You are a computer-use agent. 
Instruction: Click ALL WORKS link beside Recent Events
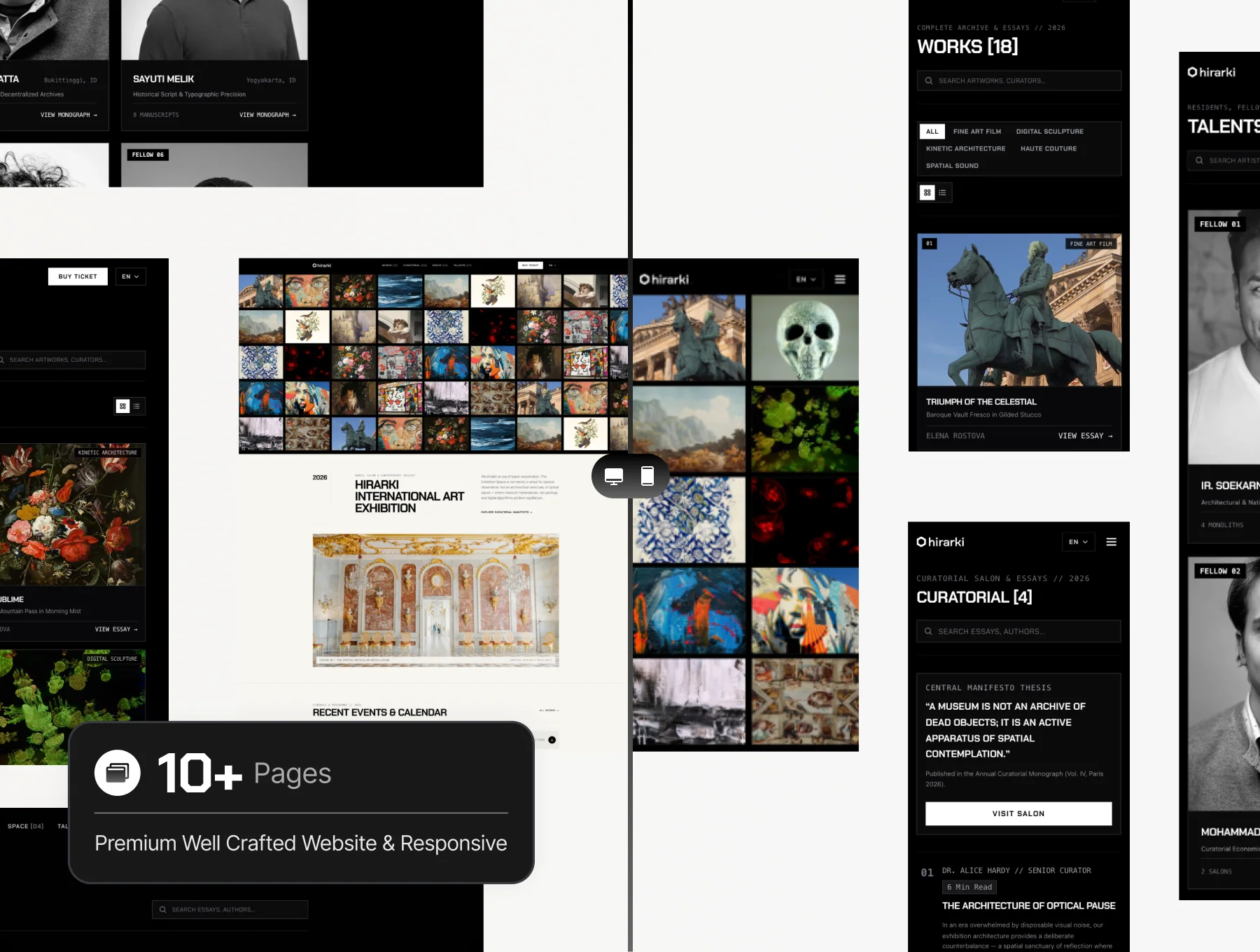549,710
